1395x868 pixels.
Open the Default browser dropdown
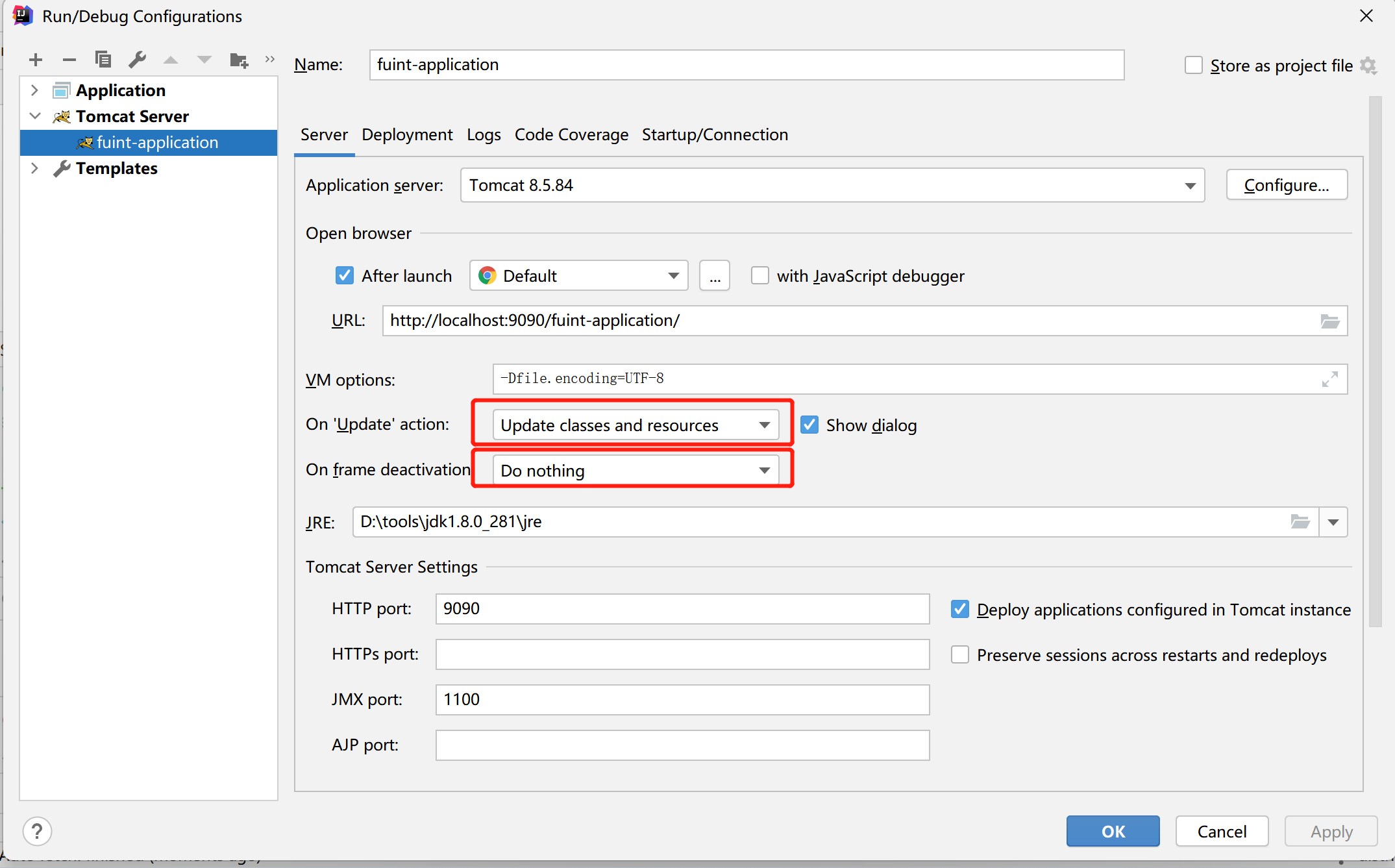click(x=579, y=275)
